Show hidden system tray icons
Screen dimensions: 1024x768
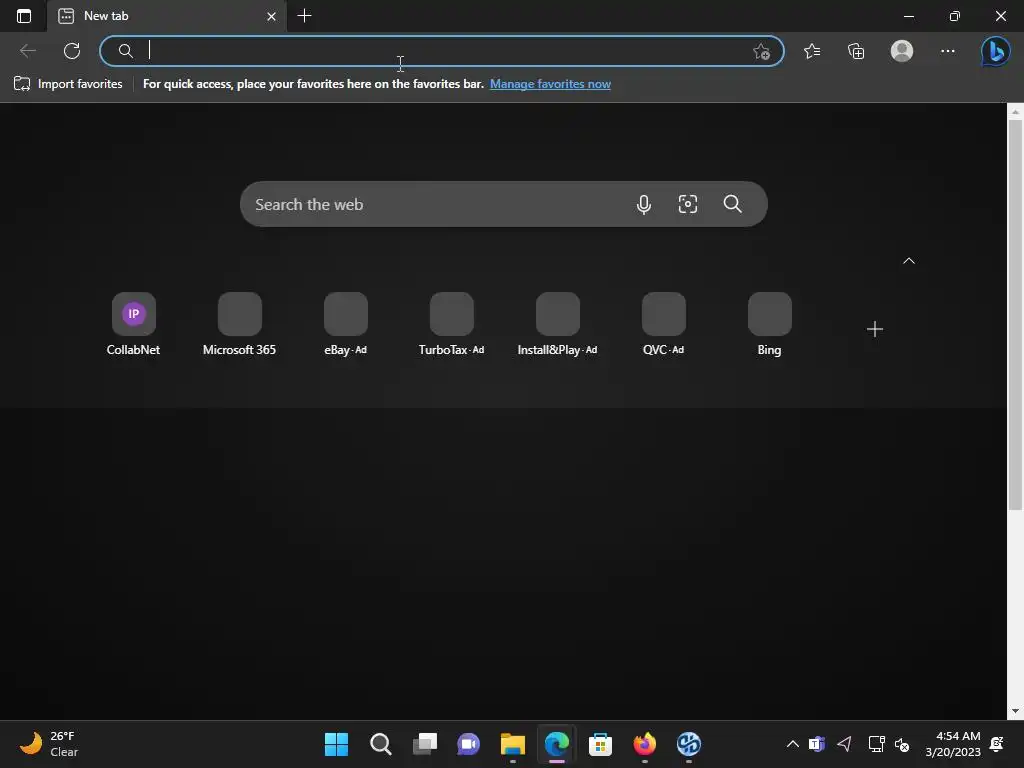pyautogui.click(x=792, y=744)
